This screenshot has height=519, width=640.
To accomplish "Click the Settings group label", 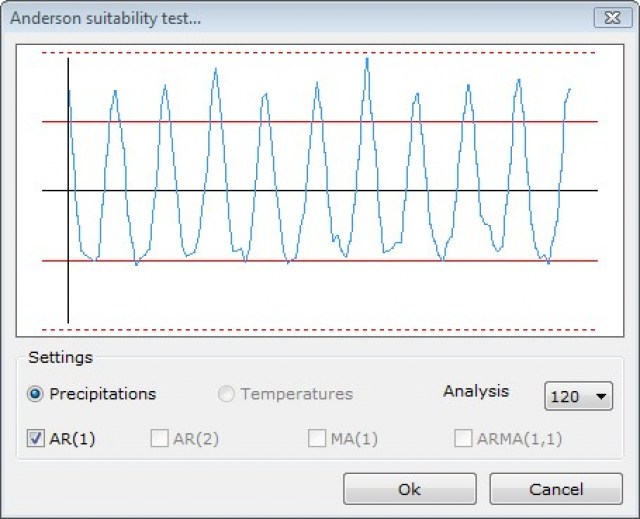I will (60, 357).
